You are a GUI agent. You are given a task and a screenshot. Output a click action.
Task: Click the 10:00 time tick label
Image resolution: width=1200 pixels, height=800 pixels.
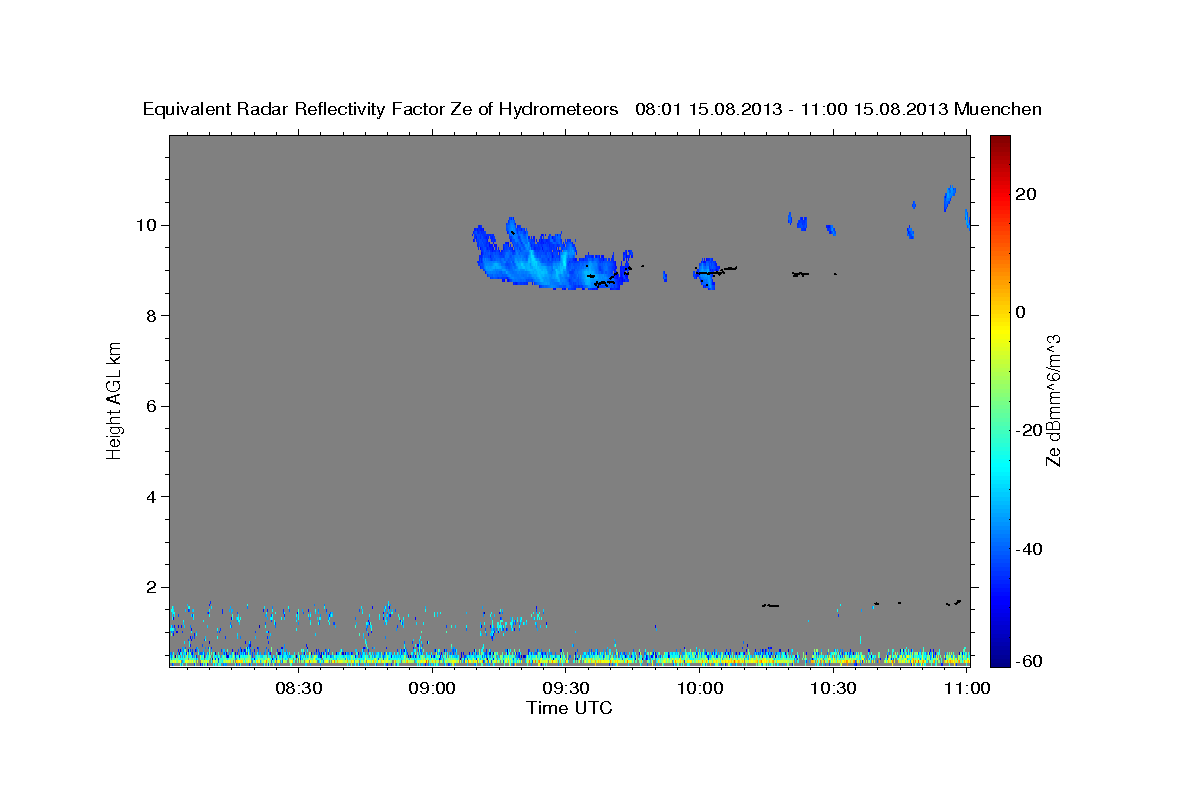700,689
